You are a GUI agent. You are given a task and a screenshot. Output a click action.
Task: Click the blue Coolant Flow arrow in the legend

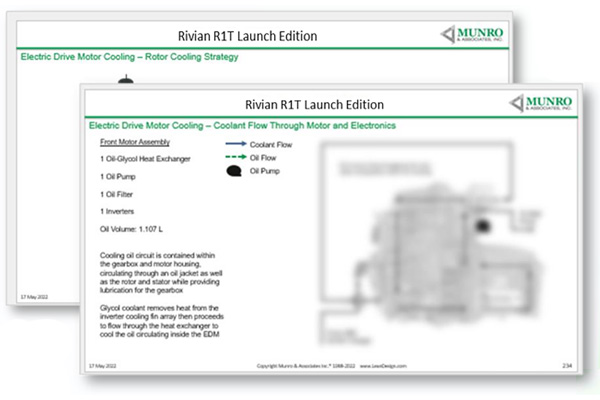(236, 144)
